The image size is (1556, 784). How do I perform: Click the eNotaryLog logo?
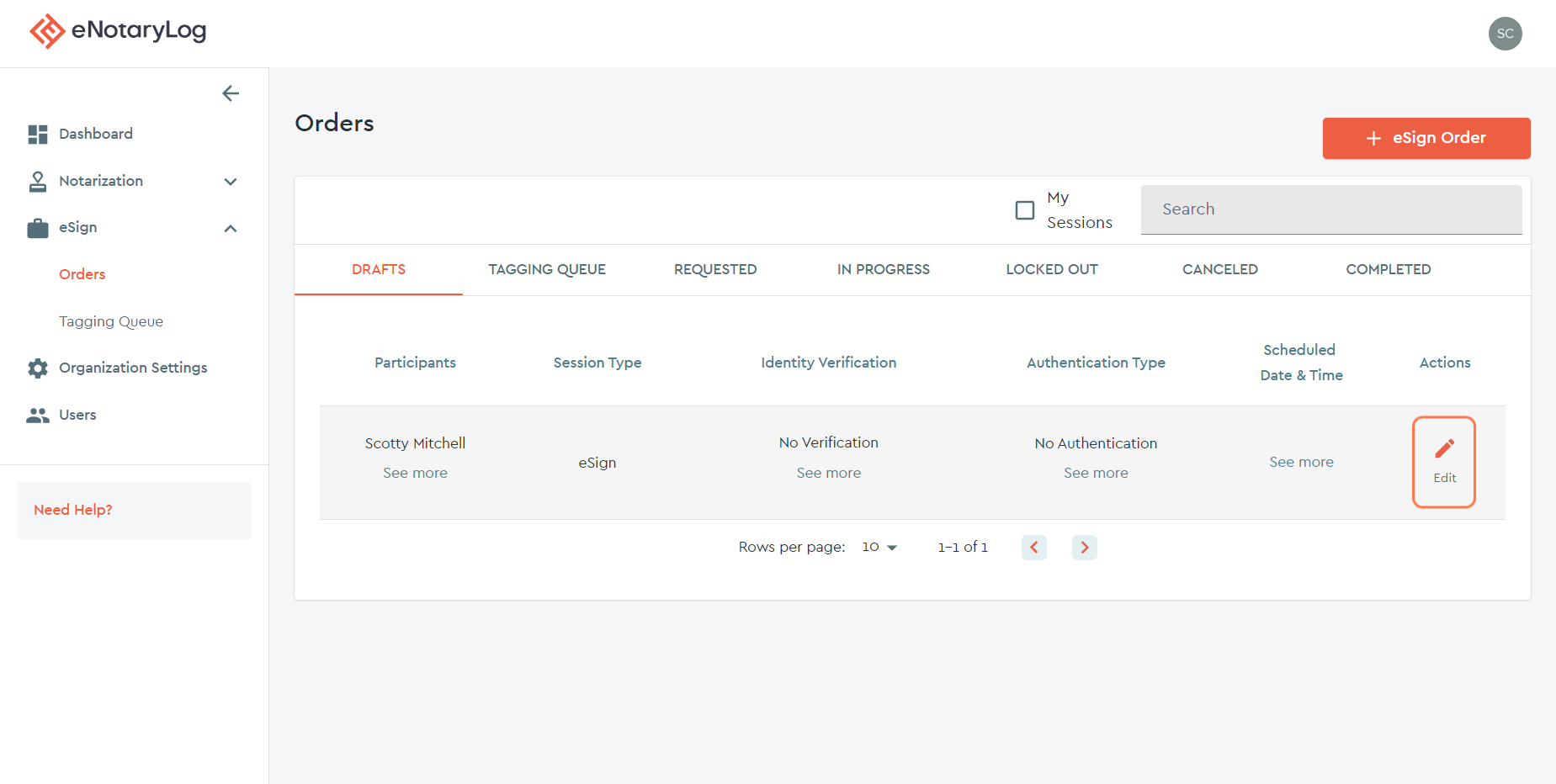tap(118, 31)
